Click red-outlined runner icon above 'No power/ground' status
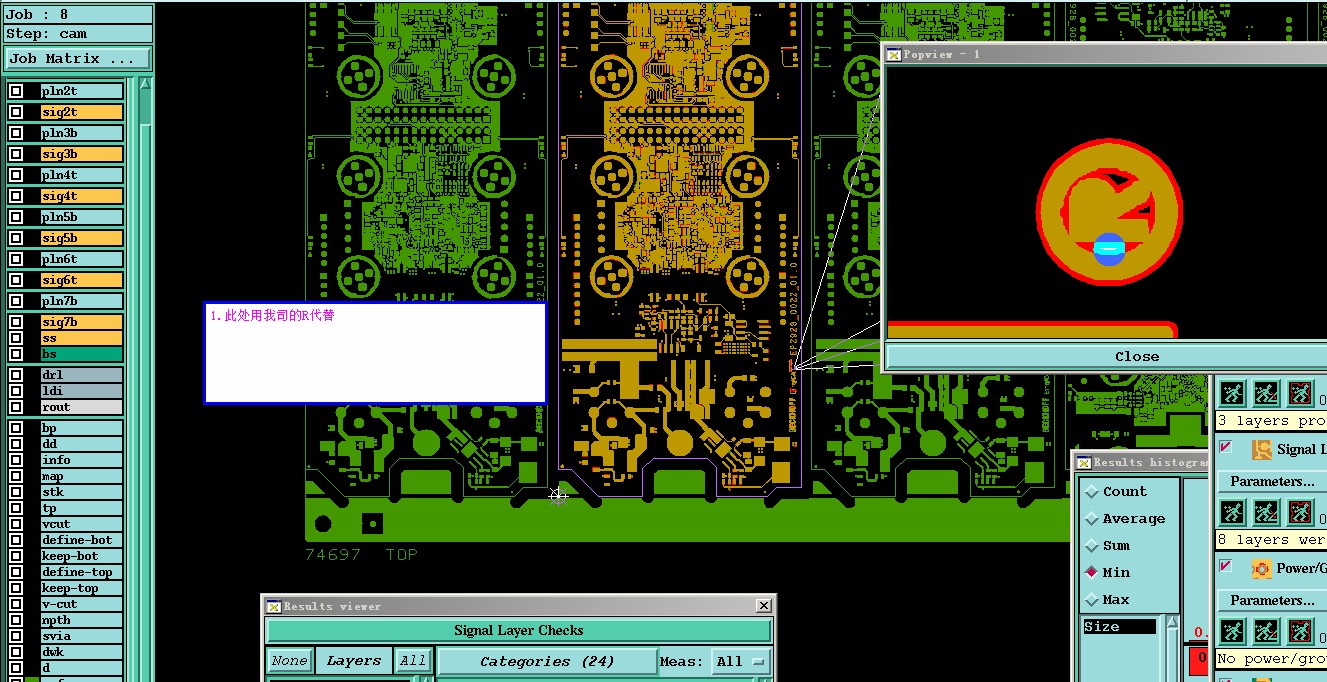Screen dimensions: 1327x682 click(x=1299, y=631)
